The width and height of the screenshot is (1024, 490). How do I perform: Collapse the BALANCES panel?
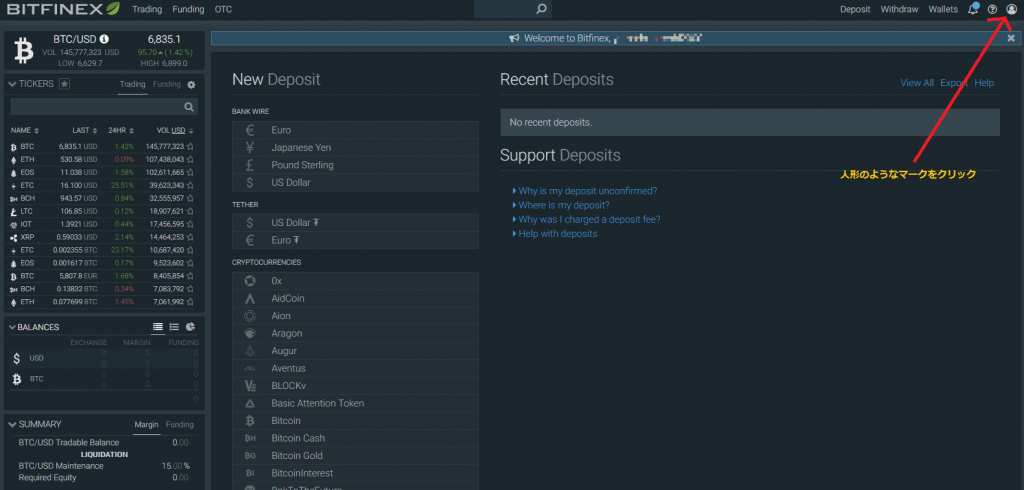[x=12, y=327]
